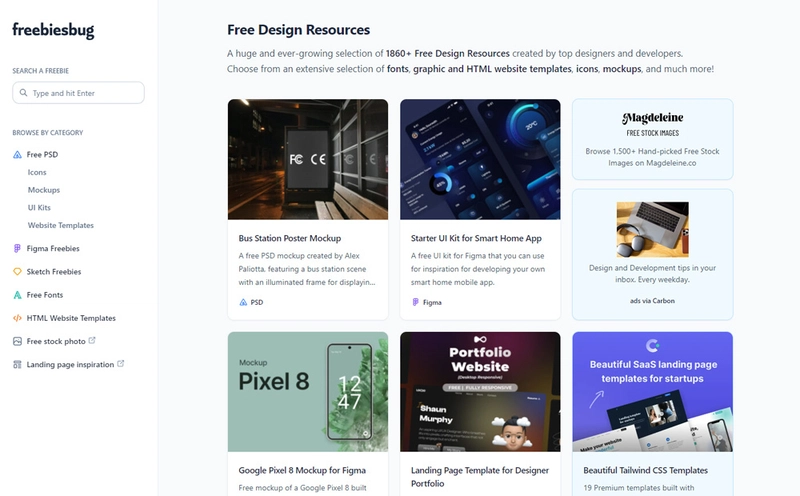Click the Free Fonts icon
Viewport: 800px width, 496px height.
coord(17,295)
